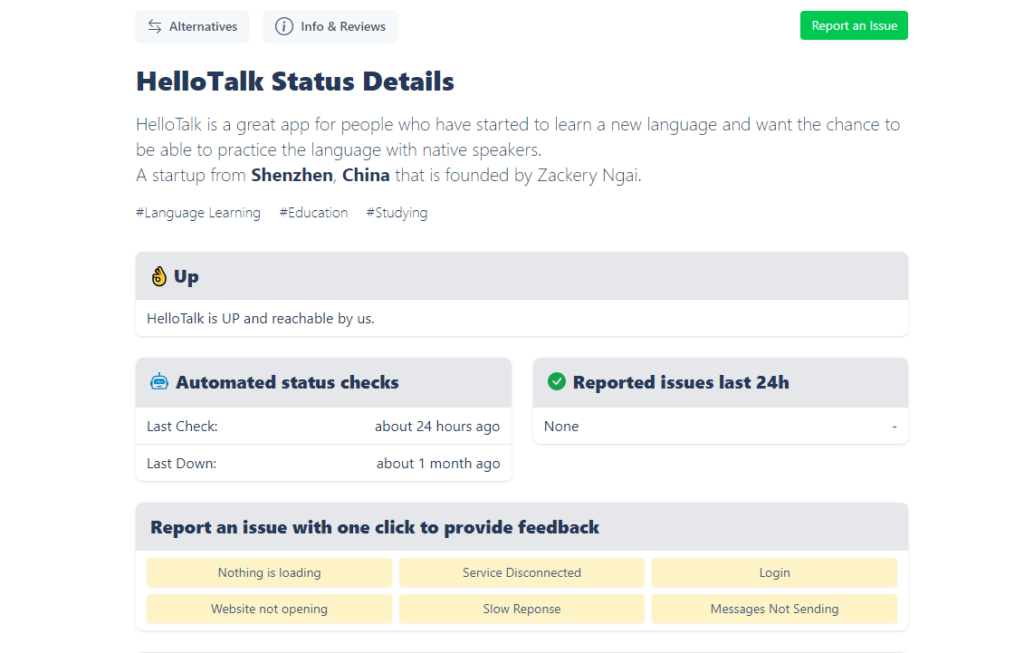This screenshot has height=653, width=1024.
Task: Report 'Slow Reponse' issue
Action: 522,609
